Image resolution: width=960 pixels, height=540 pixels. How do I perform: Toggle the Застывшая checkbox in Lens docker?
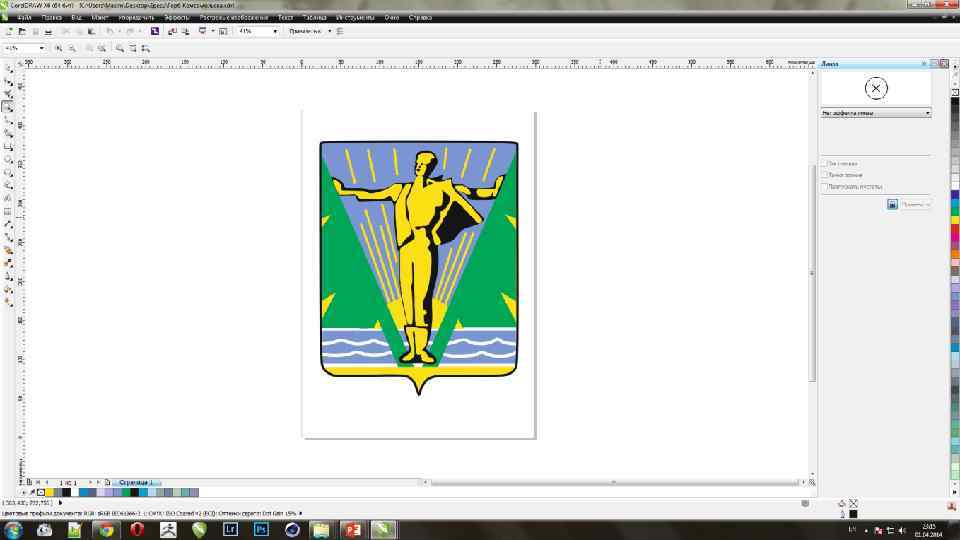point(825,163)
